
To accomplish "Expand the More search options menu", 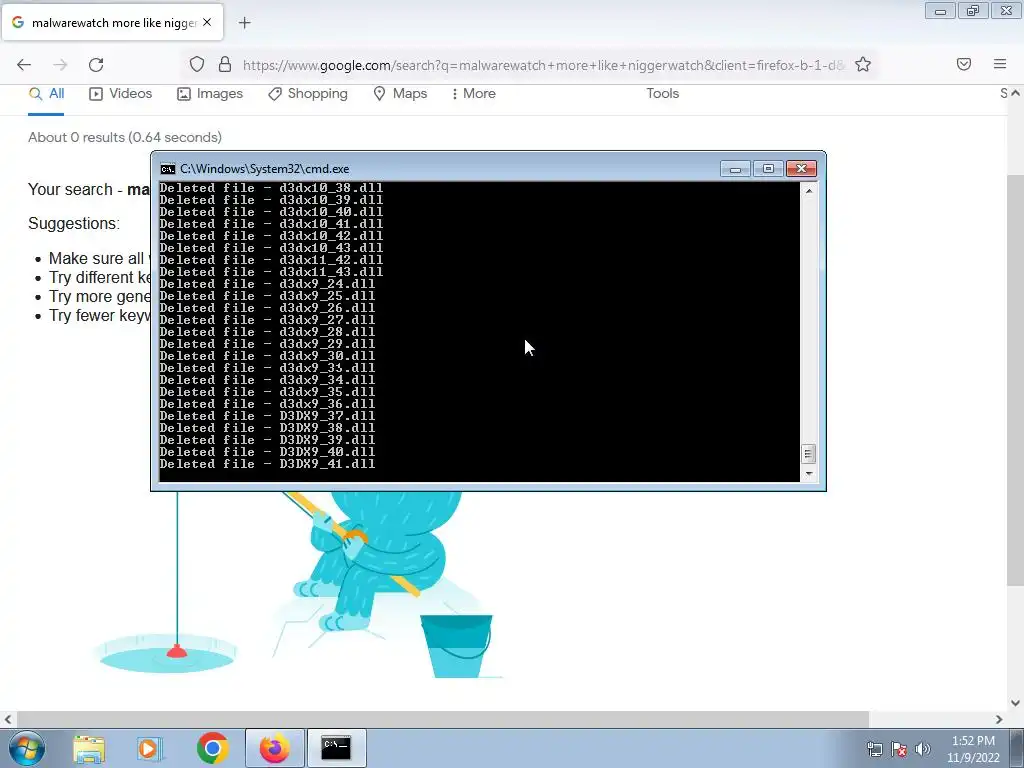I will 473,94.
